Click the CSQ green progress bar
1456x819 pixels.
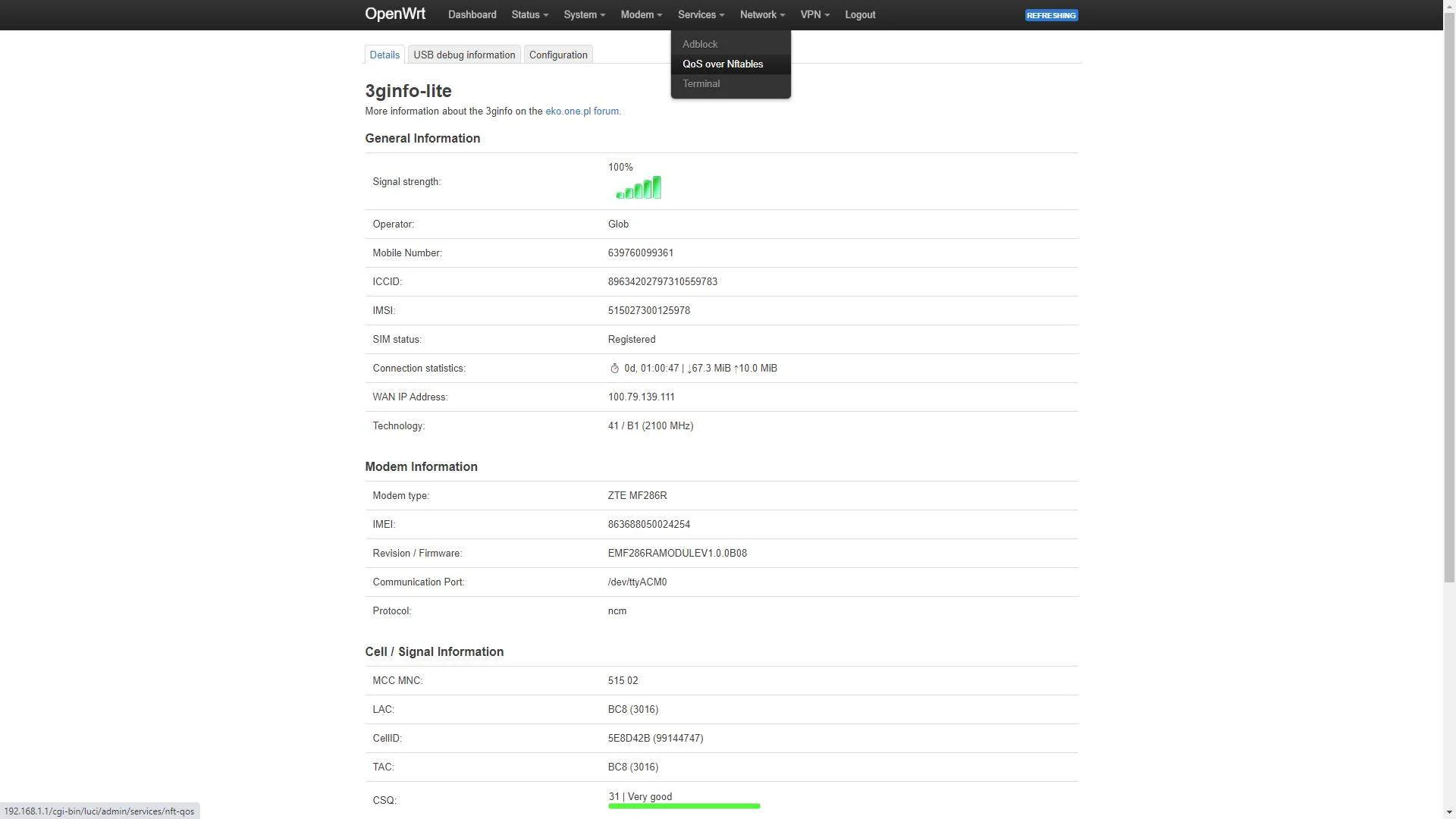tap(684, 806)
